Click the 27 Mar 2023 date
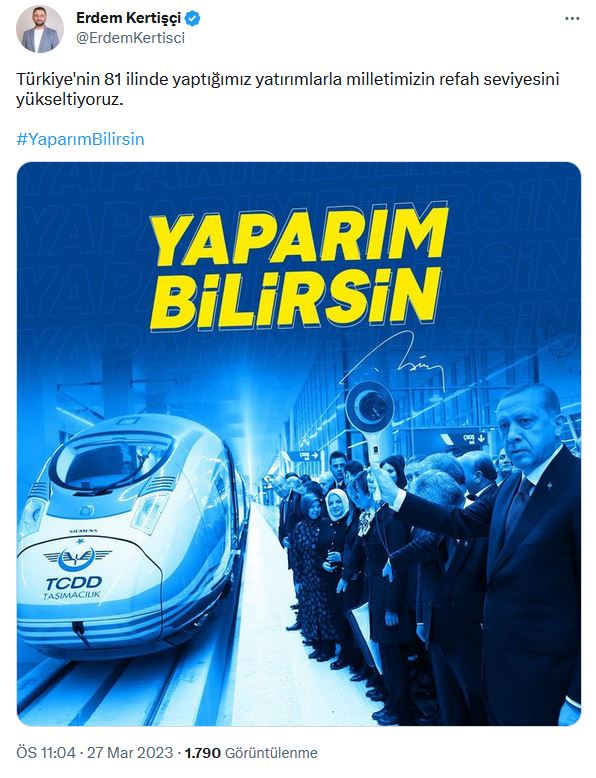Viewport: 596px width, 778px height. [130, 753]
